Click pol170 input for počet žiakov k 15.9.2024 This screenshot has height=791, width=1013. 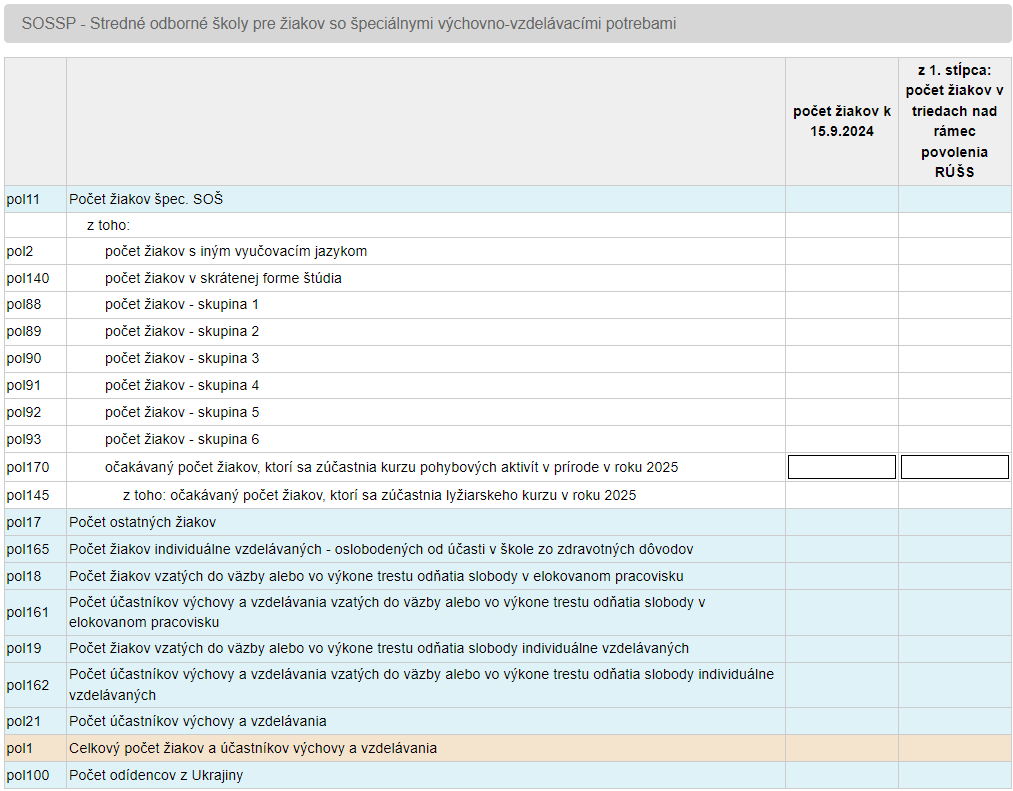[841, 467]
